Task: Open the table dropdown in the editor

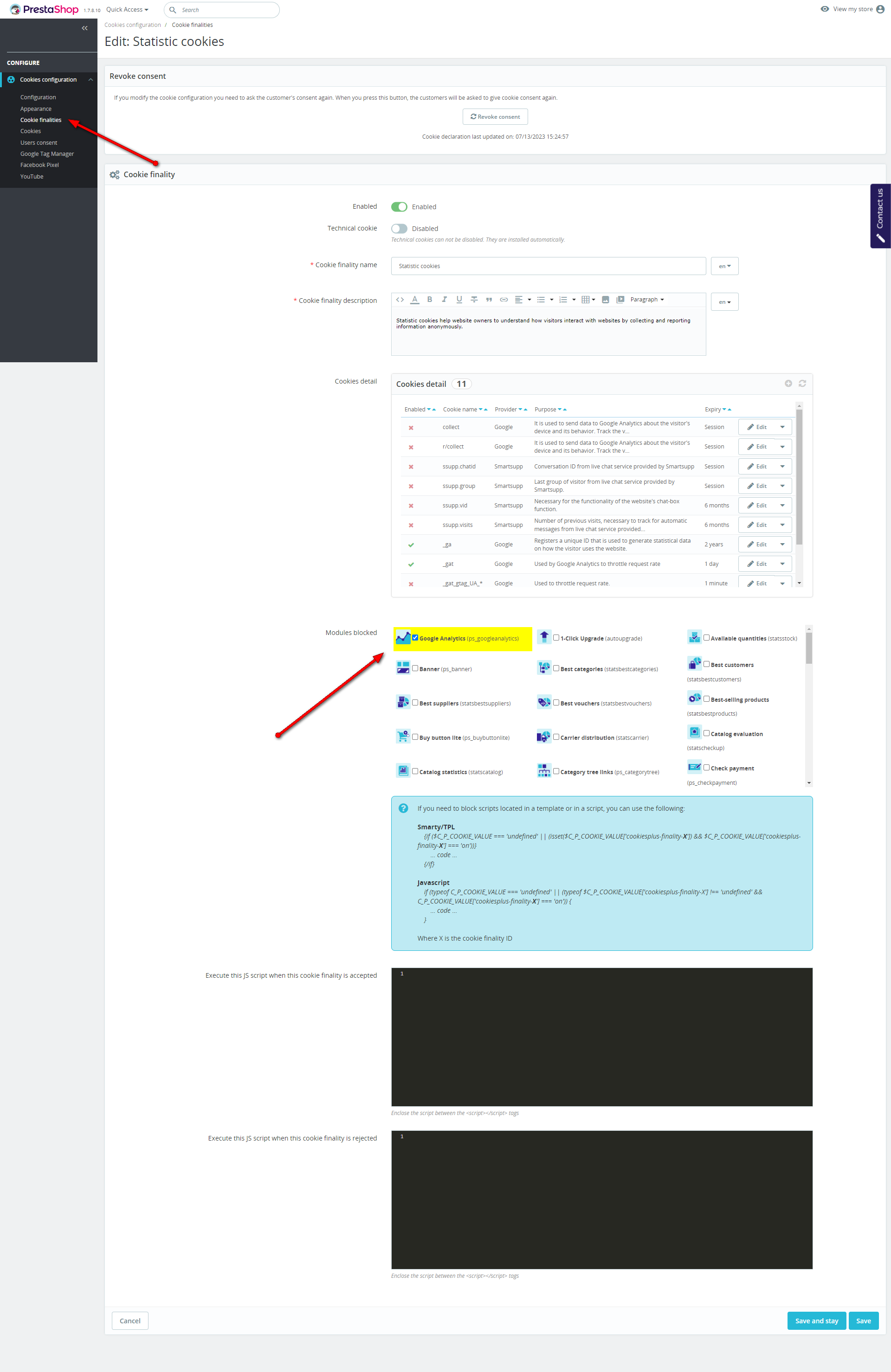Action: pyautogui.click(x=588, y=300)
